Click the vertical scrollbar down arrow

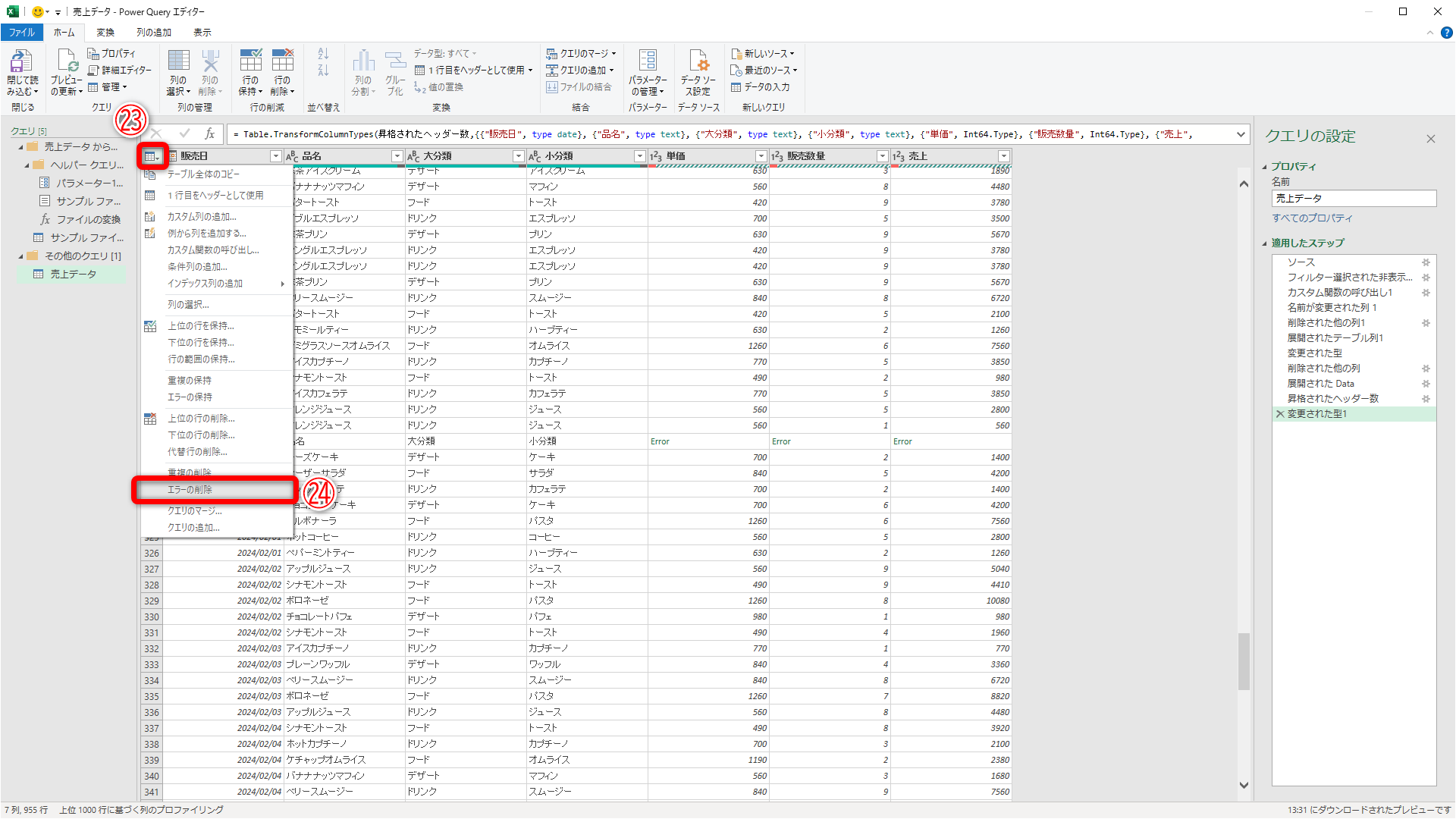[1244, 785]
